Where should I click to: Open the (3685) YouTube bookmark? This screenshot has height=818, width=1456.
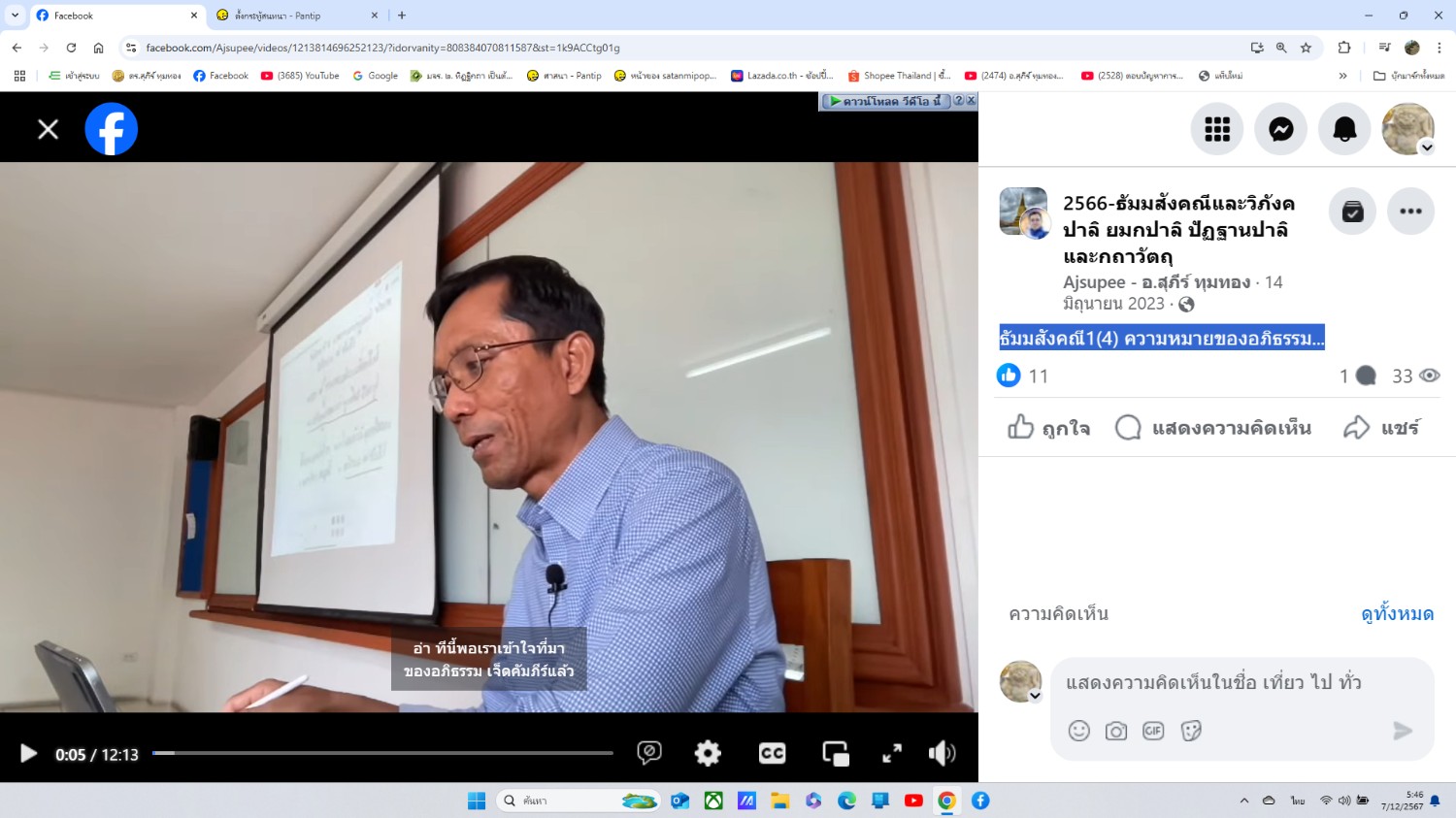coord(300,76)
